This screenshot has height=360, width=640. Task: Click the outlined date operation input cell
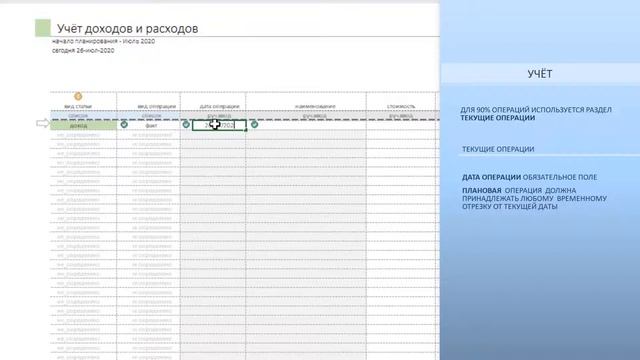click(x=219, y=125)
